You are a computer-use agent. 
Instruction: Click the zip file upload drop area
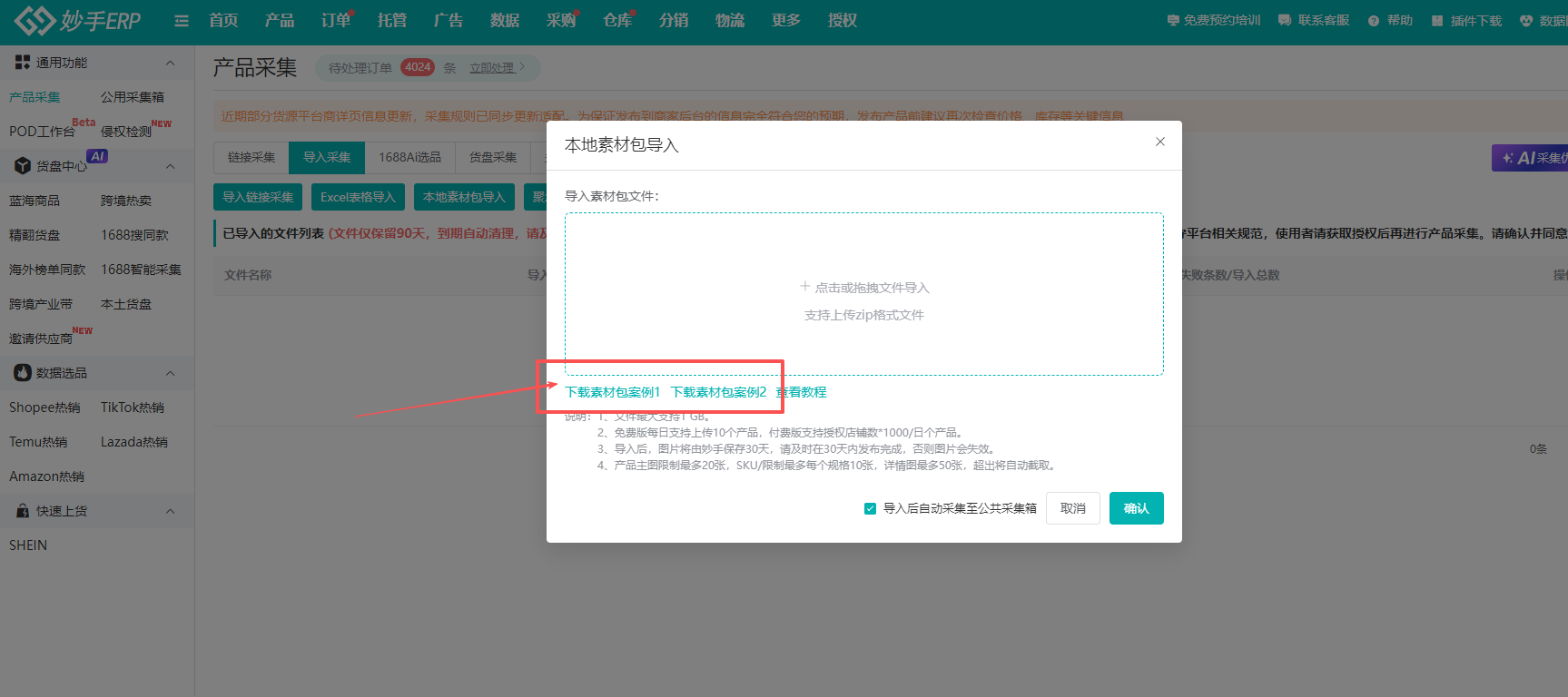tap(863, 294)
